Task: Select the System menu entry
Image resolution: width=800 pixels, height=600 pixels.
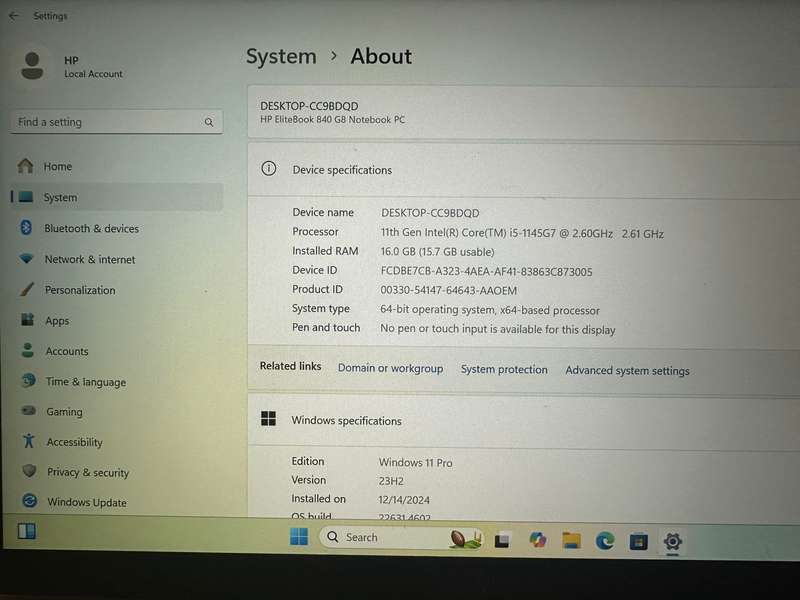Action: 116,197
